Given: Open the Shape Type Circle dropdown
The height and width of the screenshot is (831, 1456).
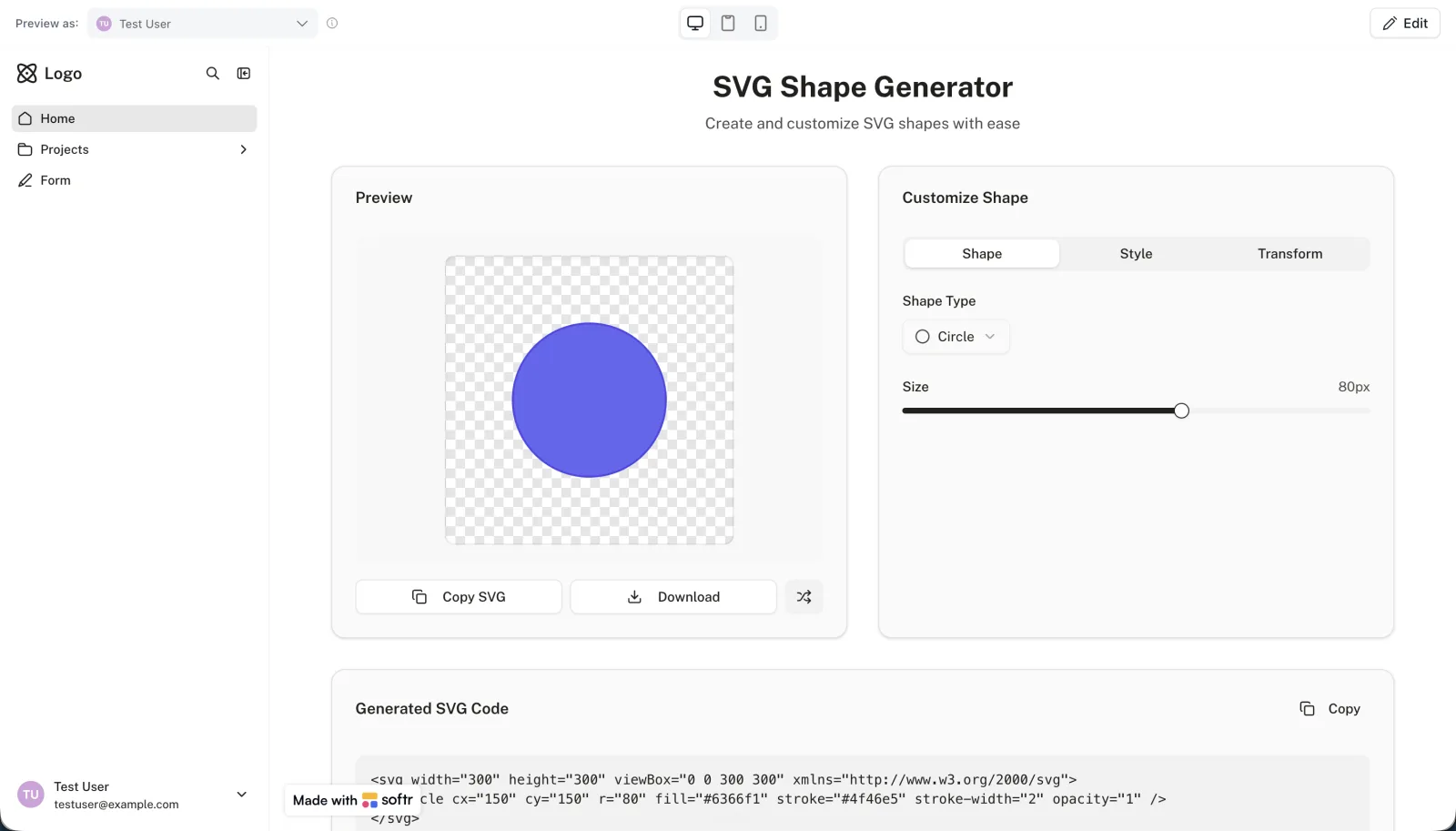Looking at the screenshot, I should (x=955, y=337).
